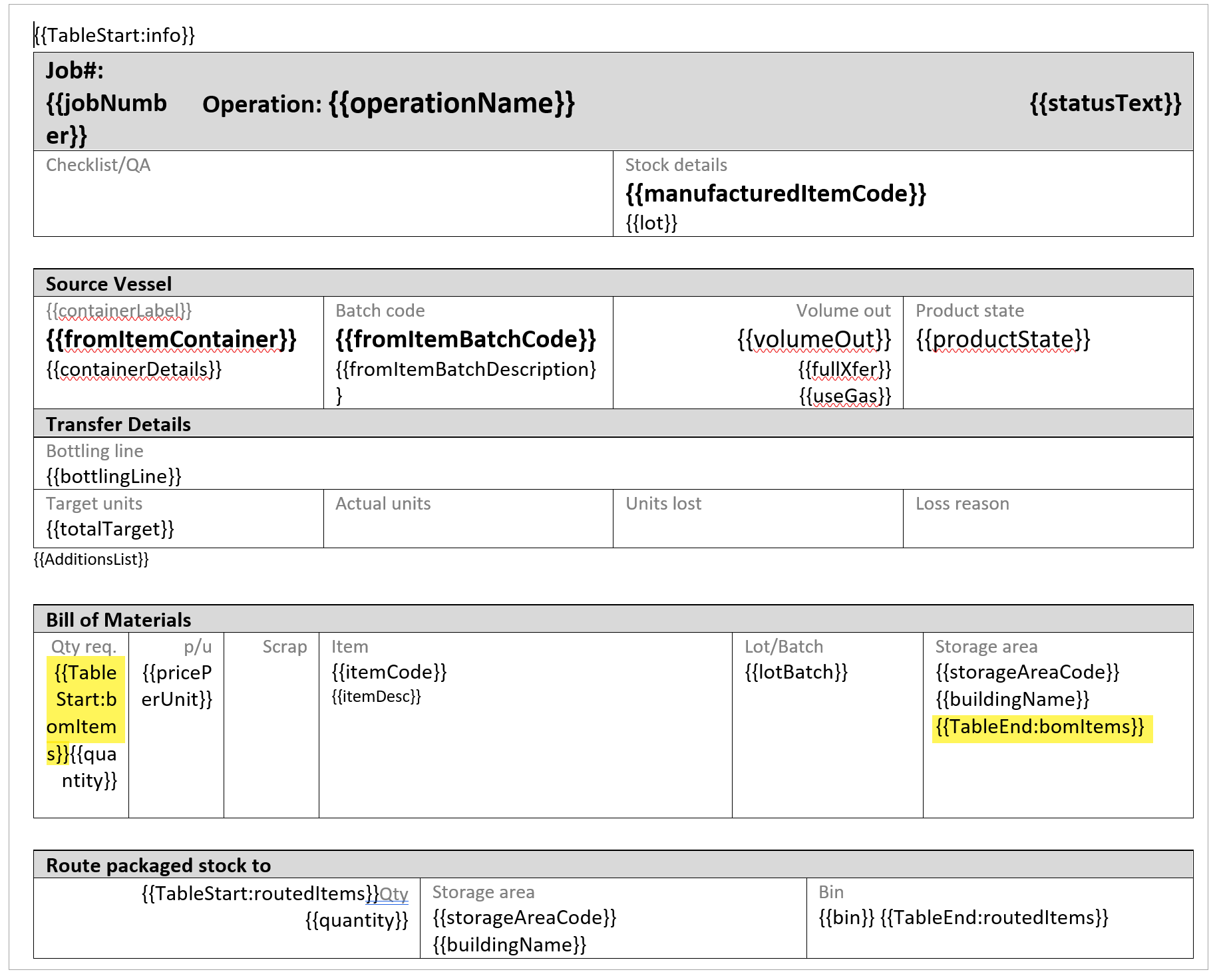Click the Units lost label
Image resolution: width=1219 pixels, height=980 pixels.
coord(663,504)
